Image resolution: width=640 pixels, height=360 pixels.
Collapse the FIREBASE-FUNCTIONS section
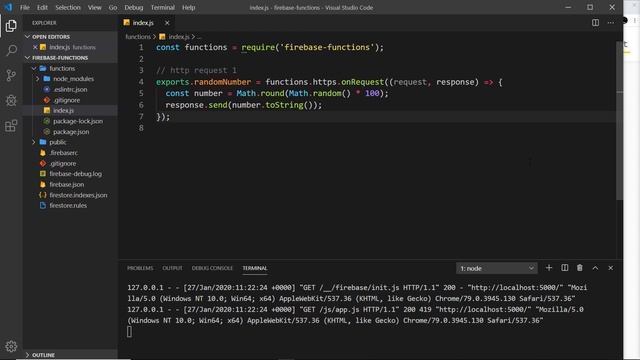[x=28, y=58]
